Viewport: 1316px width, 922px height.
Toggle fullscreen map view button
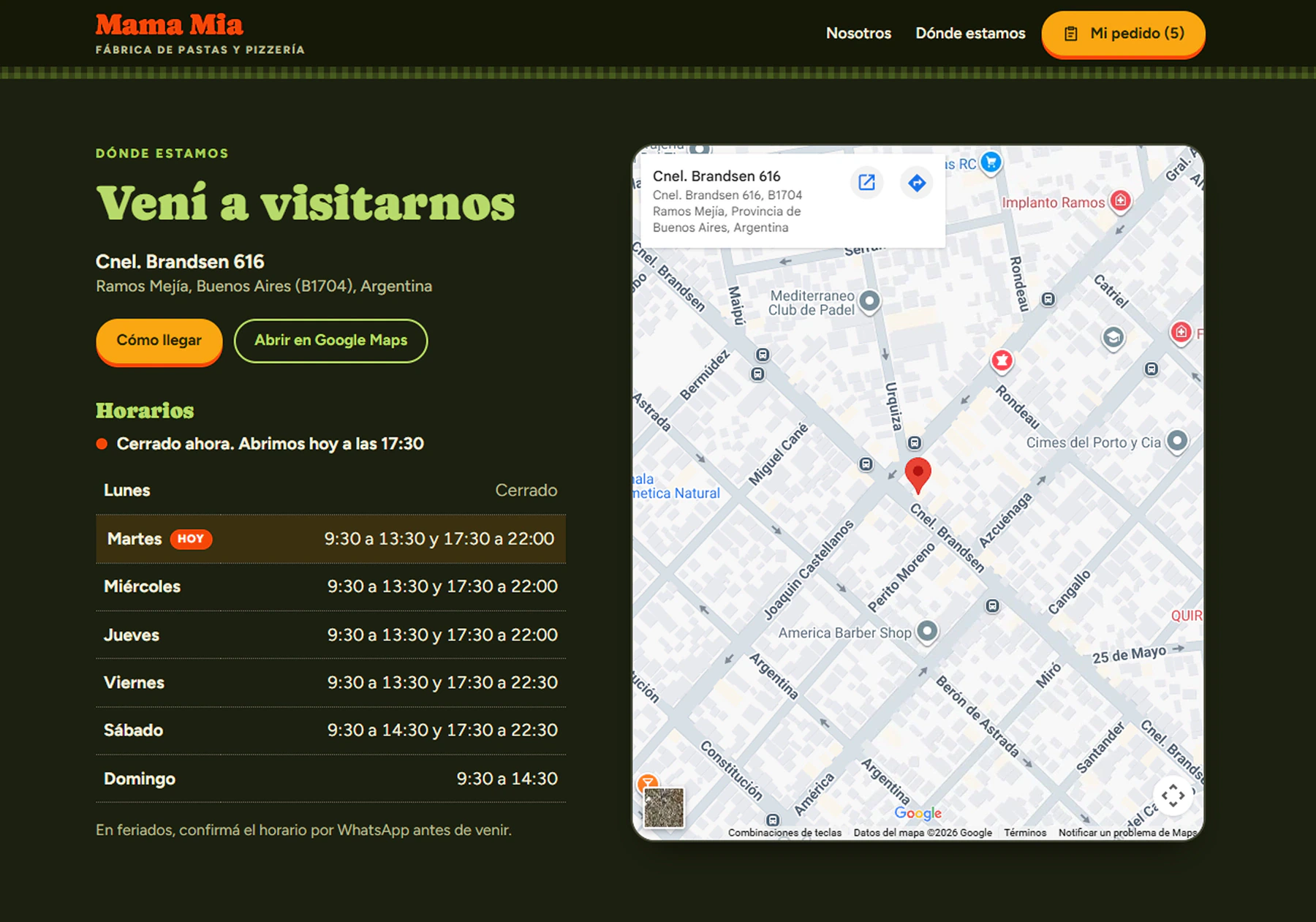(1173, 796)
